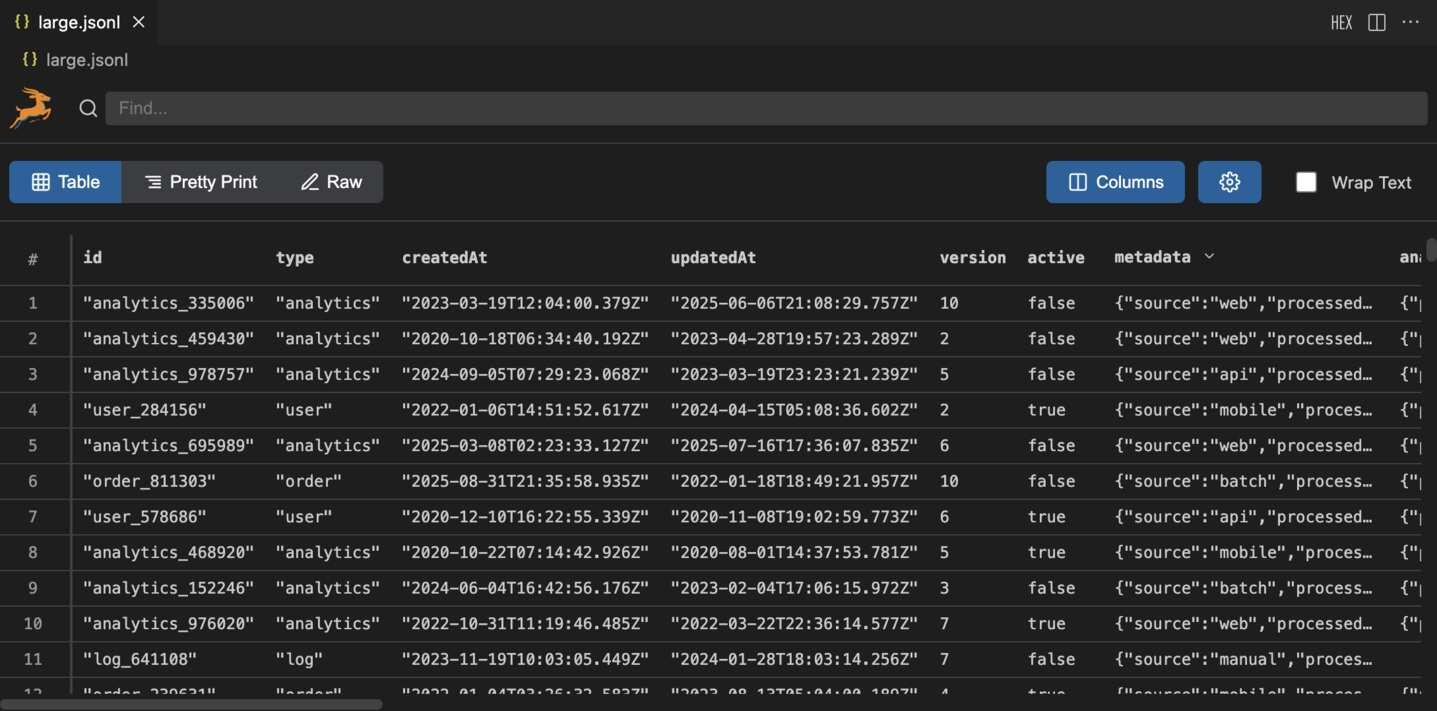
Task: Click the vertical scrollbar thumb
Action: click(1431, 249)
